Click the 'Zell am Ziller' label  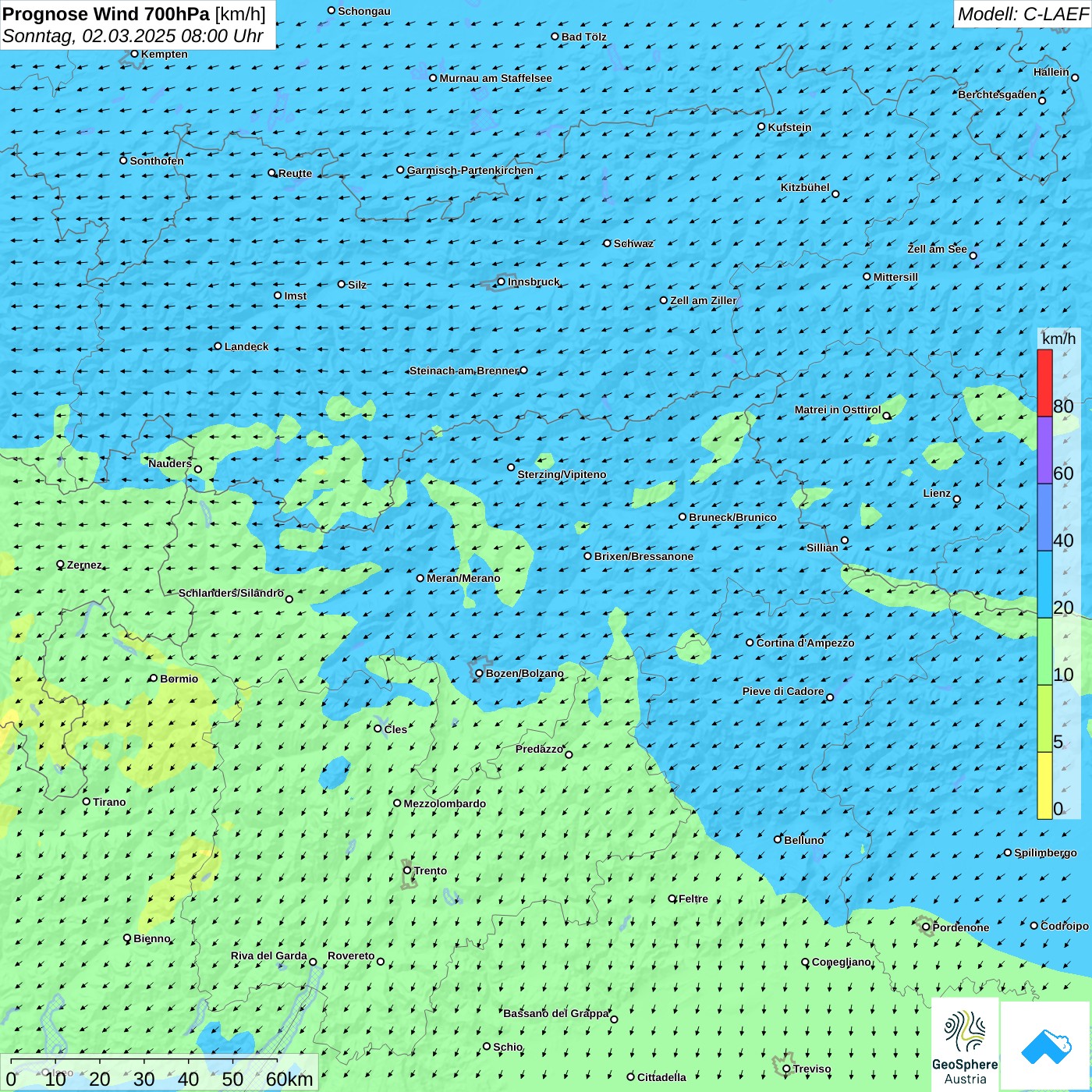point(704,300)
